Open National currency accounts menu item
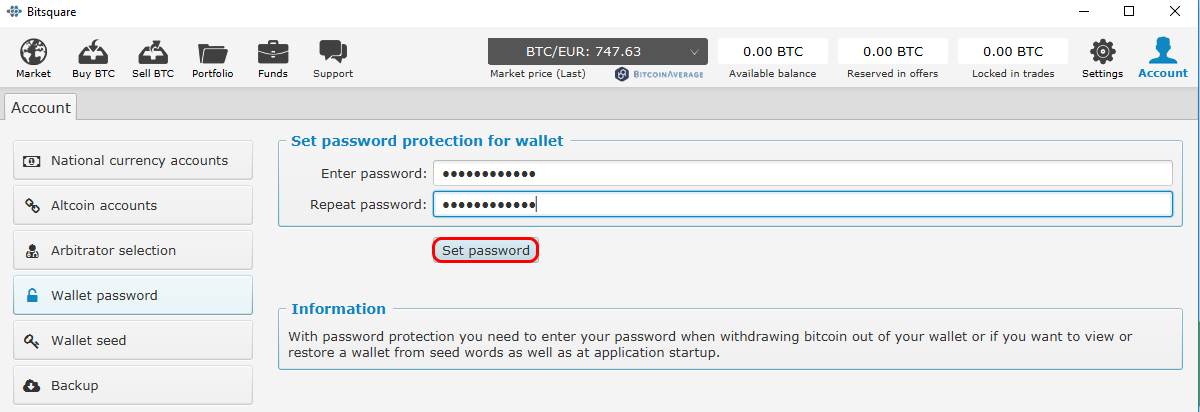 [x=133, y=160]
